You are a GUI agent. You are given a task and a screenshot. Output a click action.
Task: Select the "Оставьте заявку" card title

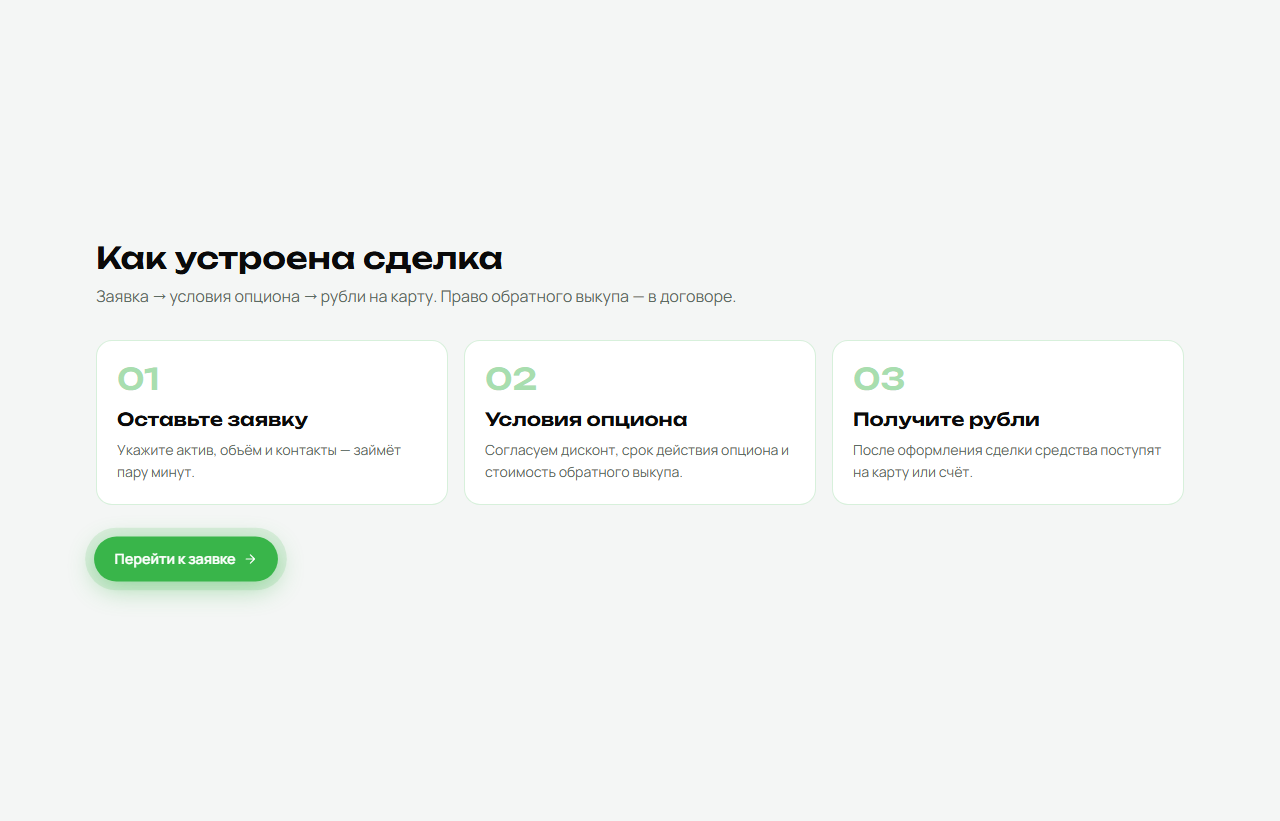click(x=212, y=419)
